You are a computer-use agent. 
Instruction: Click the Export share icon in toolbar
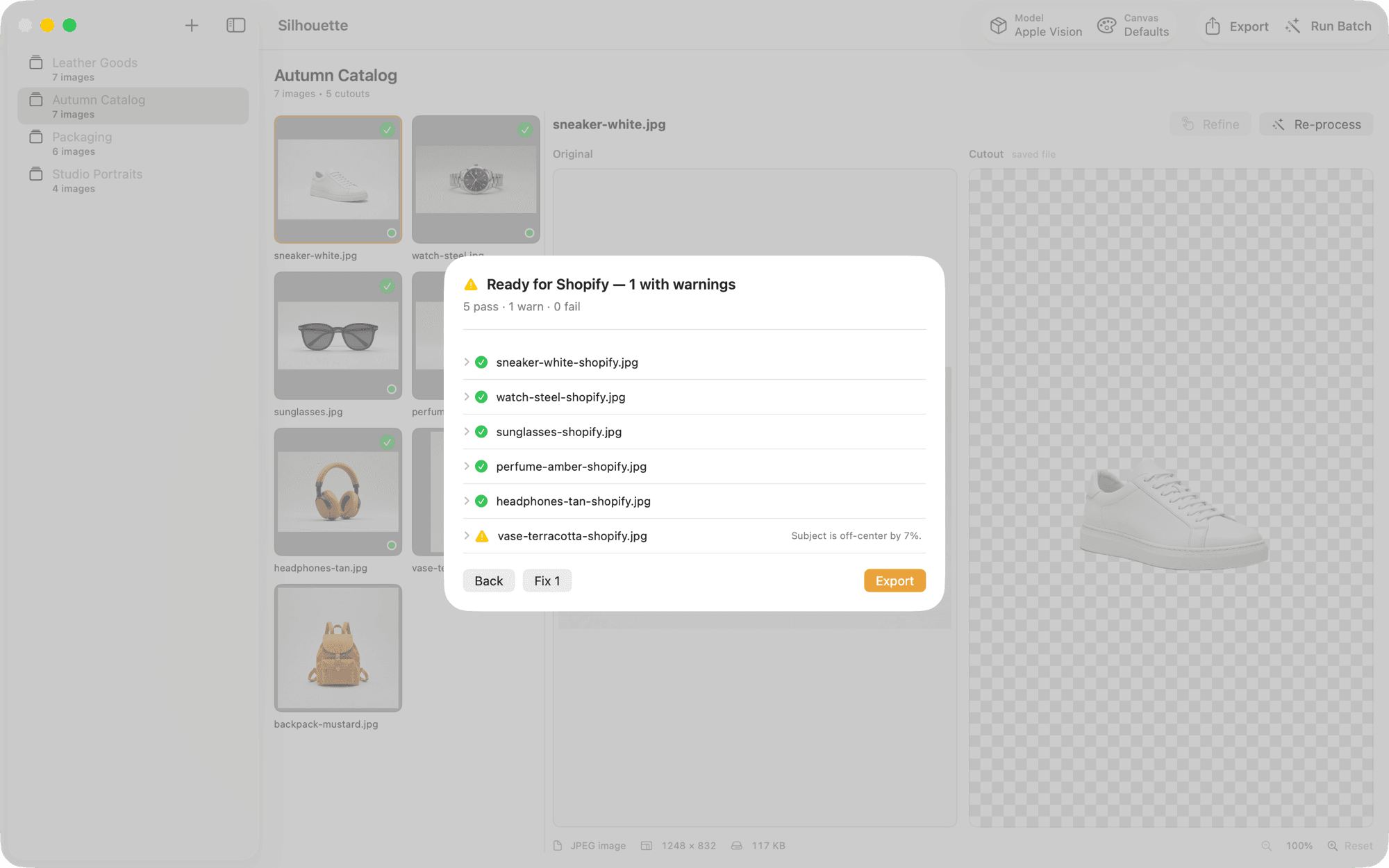(1213, 26)
